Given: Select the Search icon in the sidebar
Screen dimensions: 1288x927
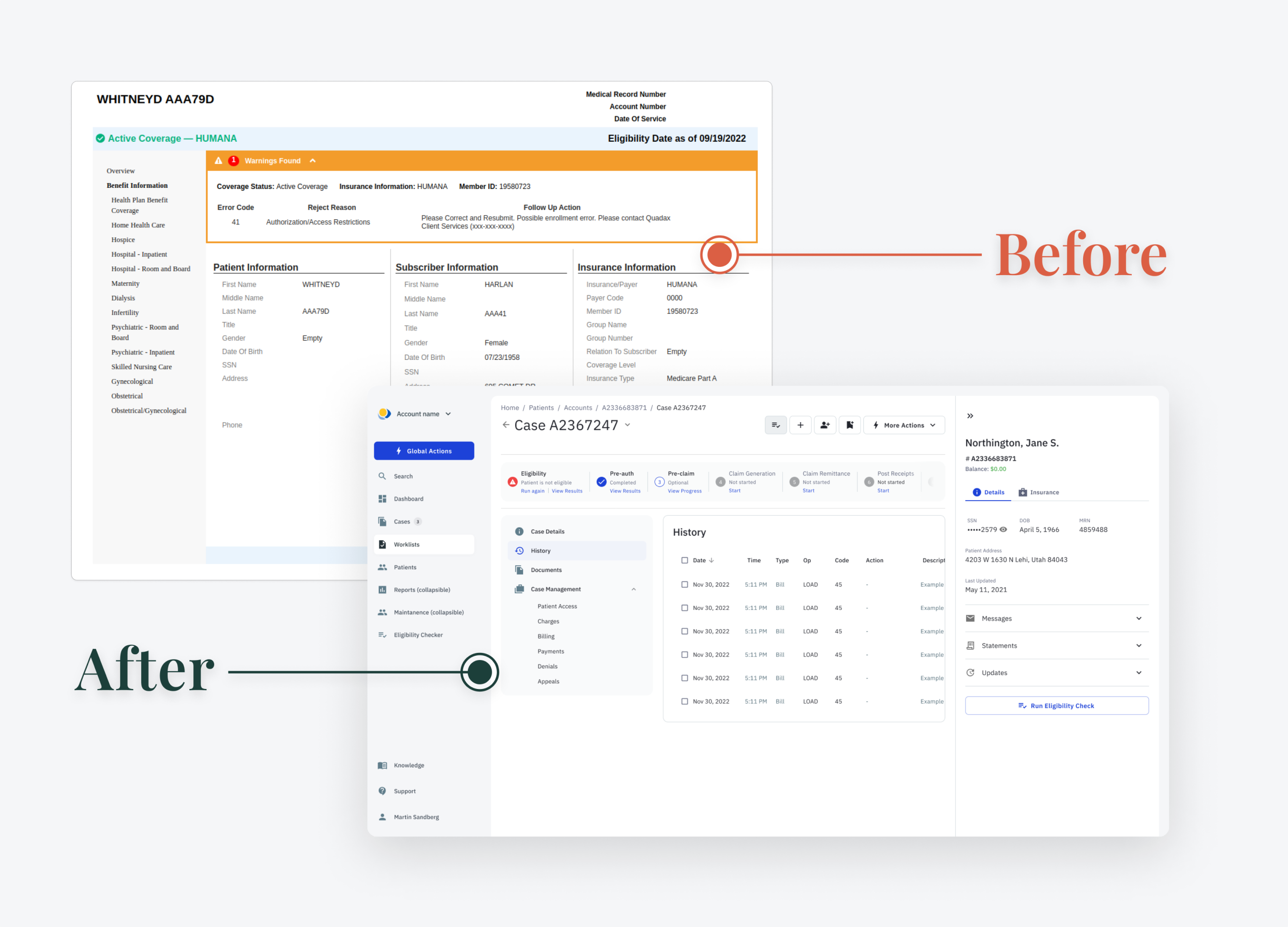Looking at the screenshot, I should click(382, 476).
